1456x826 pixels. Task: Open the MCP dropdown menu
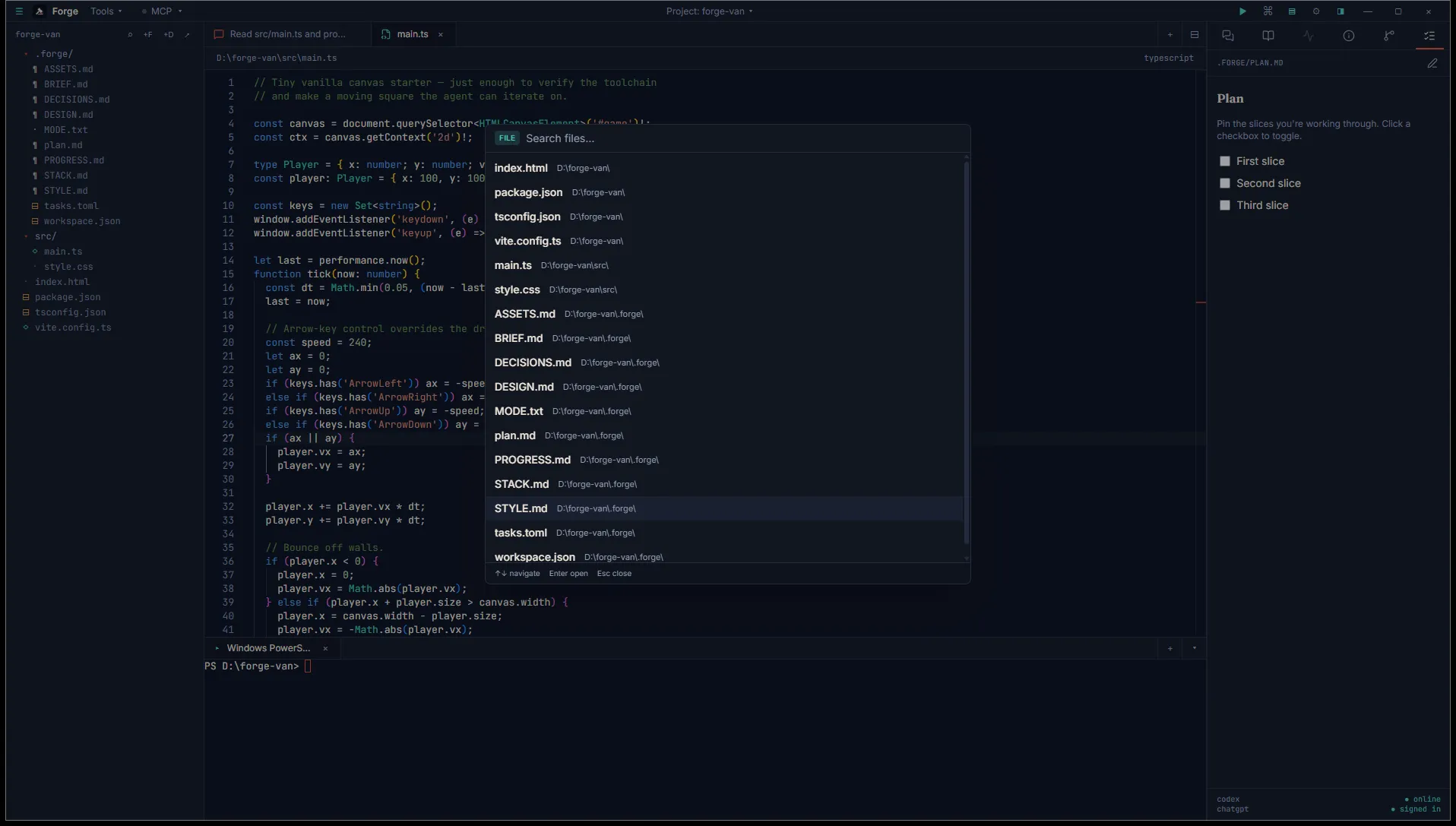pos(162,11)
